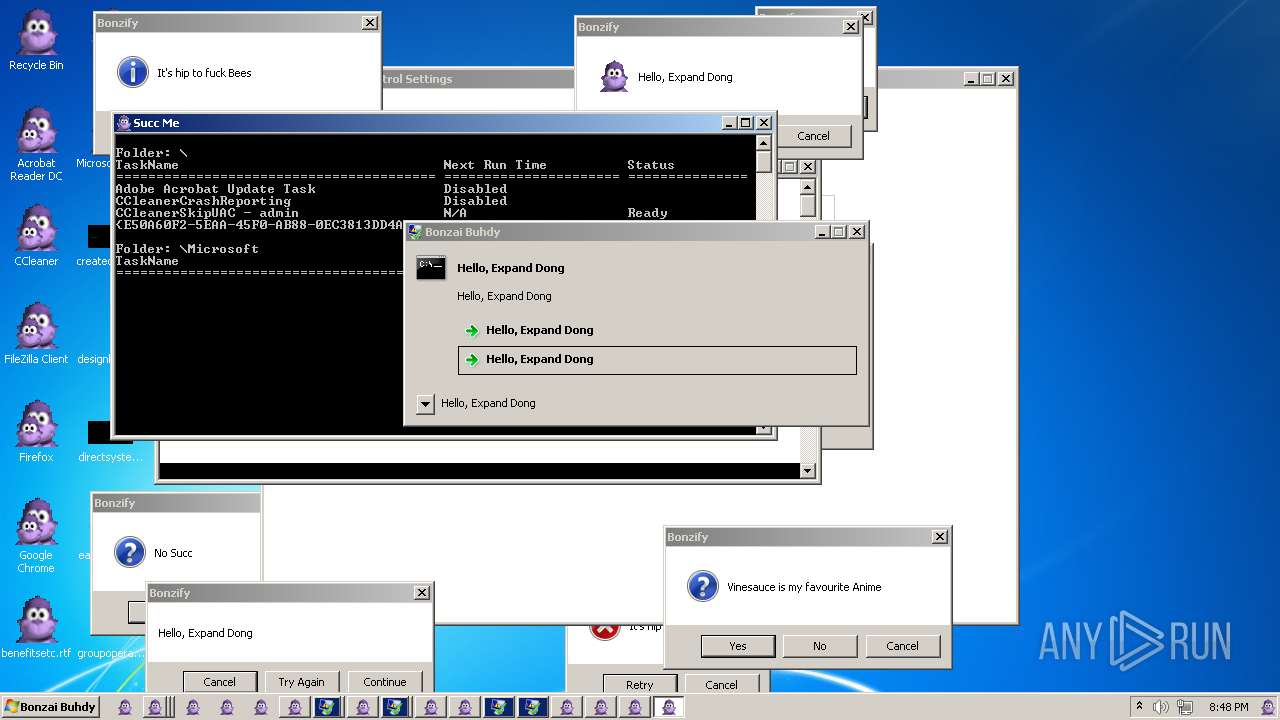The image size is (1280, 720).
Task: Close the Bees message Bonzify dialog
Action: pyautogui.click(x=370, y=23)
